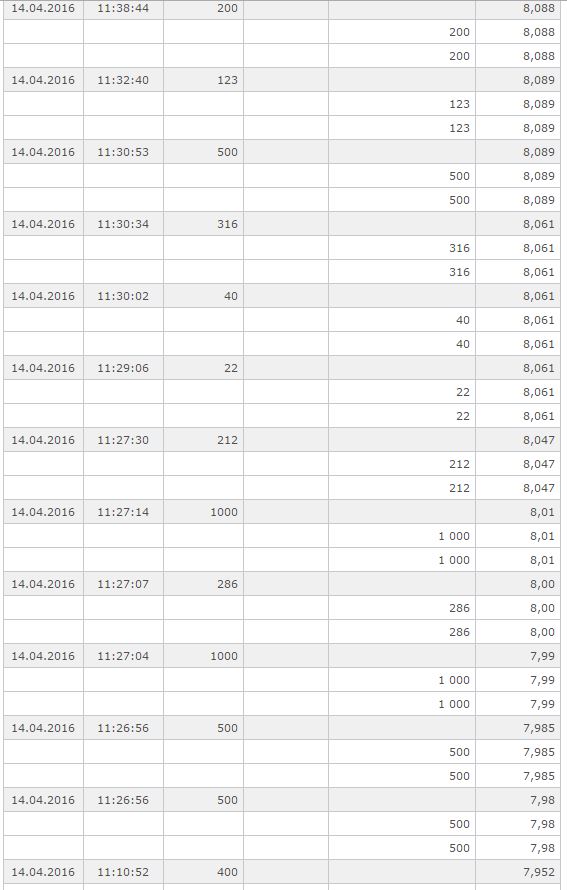The width and height of the screenshot is (567, 890).
Task: Select the 11:27:04 time cell
Action: pyautogui.click(x=123, y=657)
